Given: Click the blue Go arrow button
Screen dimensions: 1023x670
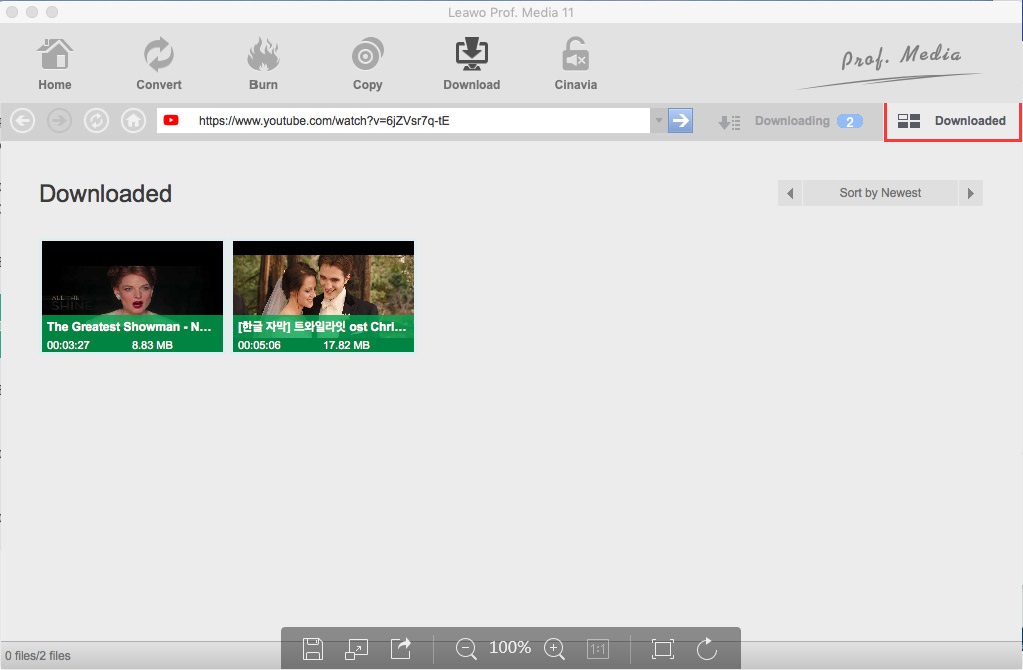Looking at the screenshot, I should 680,121.
